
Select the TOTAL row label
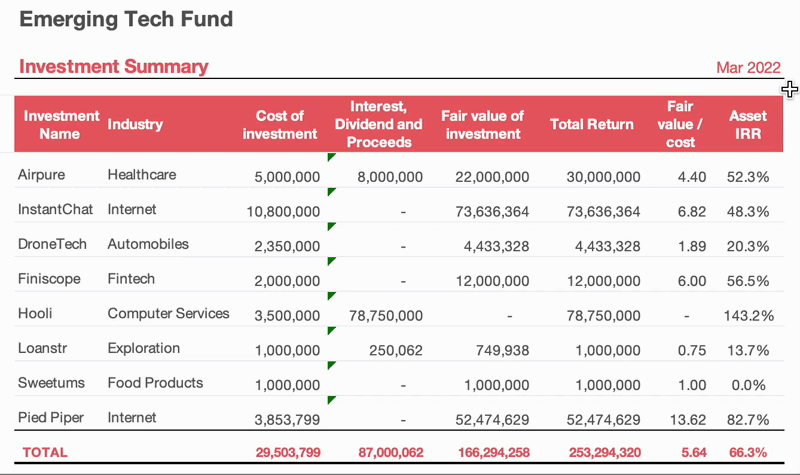pos(45,452)
